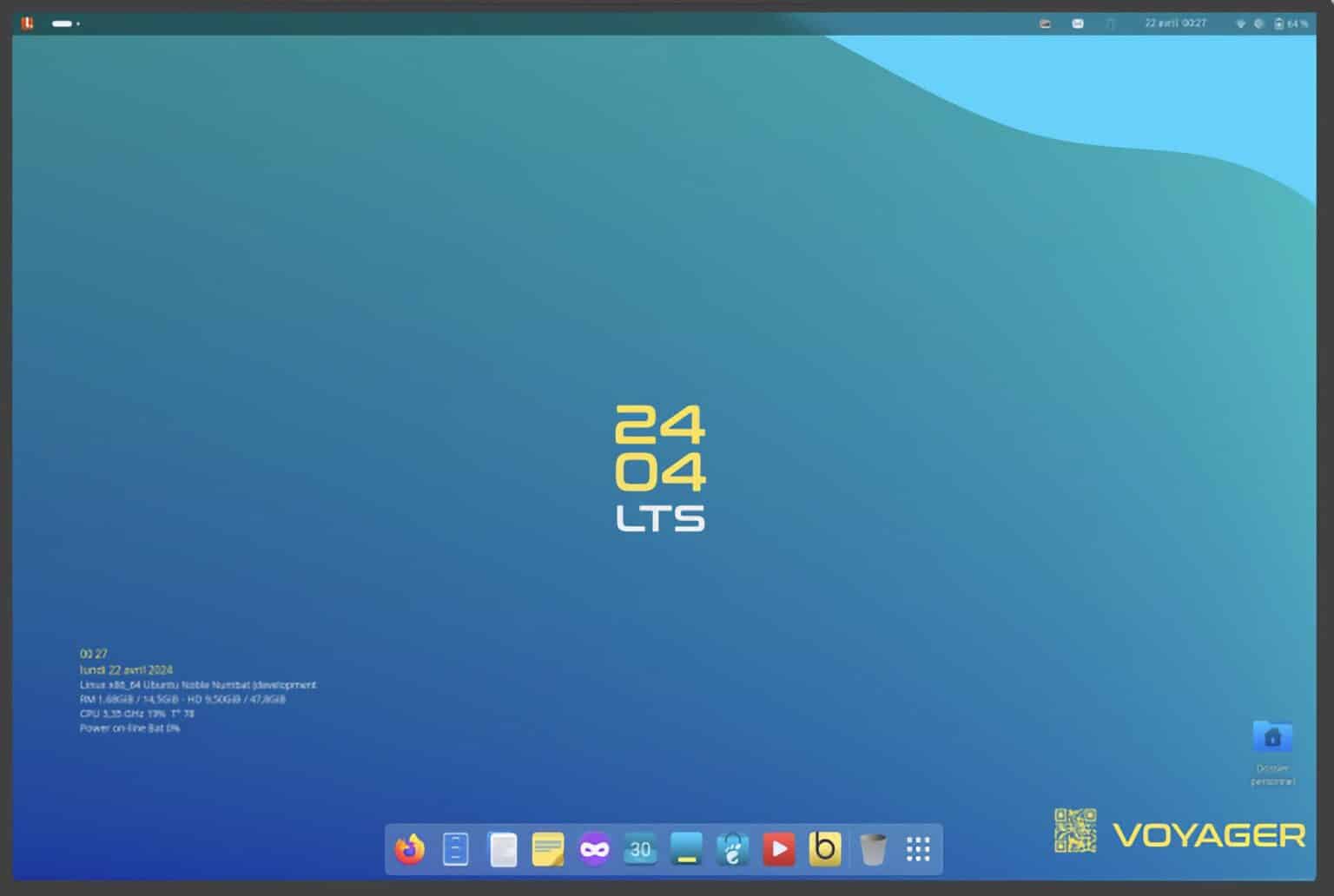Click the Ubuntu logo in the top-left corner

(x=26, y=23)
